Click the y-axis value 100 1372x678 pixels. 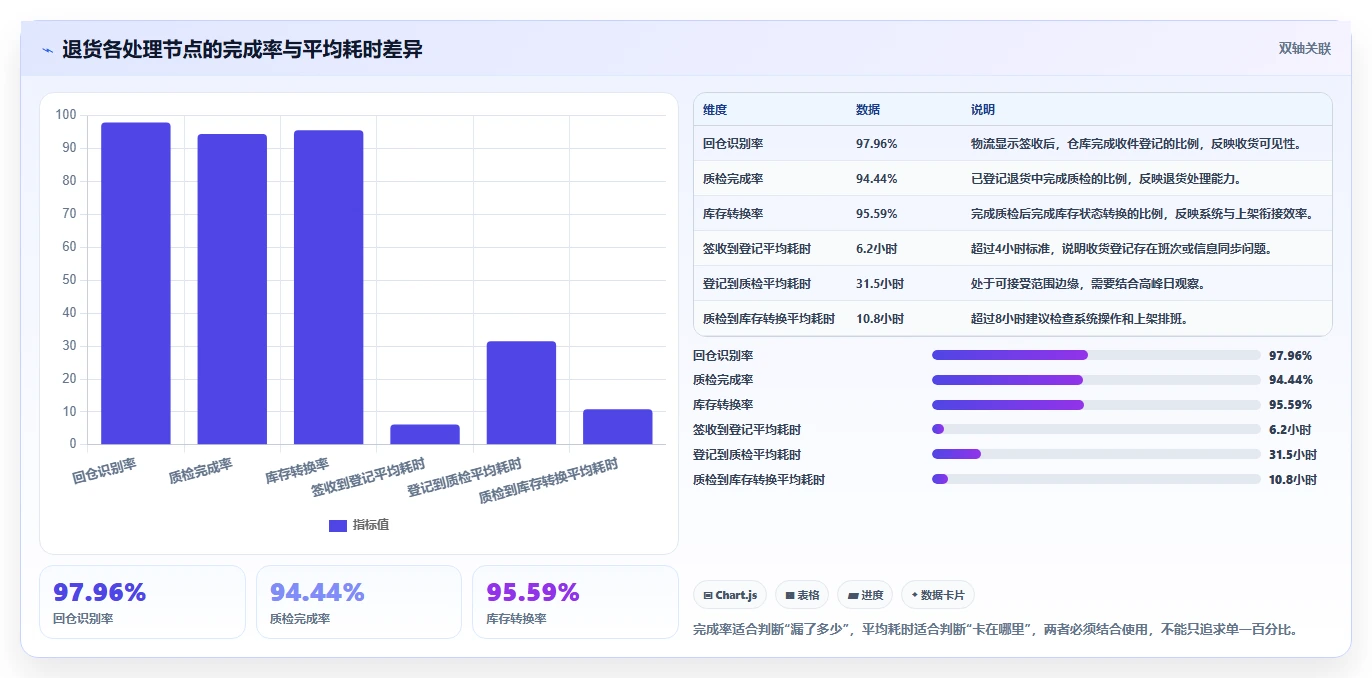(66, 115)
